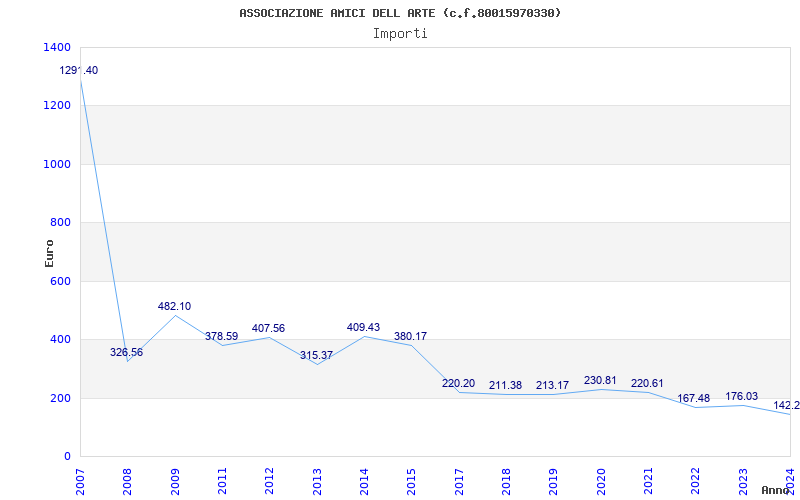Select the 1291.40 data label
Image resolution: width=800 pixels, height=500 pixels.
pyautogui.click(x=79, y=70)
